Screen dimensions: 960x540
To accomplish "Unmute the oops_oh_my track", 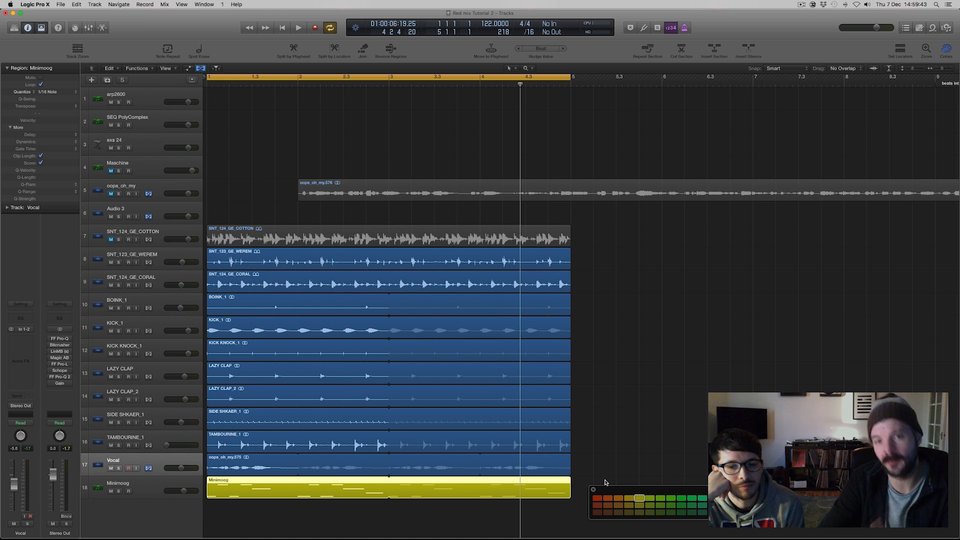I will [x=111, y=193].
